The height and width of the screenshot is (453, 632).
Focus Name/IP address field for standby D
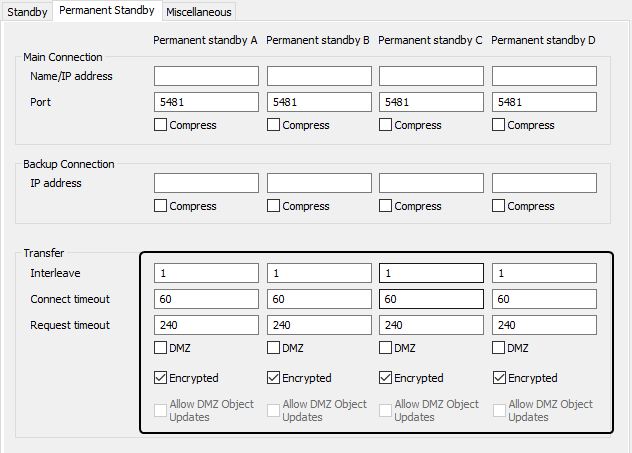click(x=544, y=76)
